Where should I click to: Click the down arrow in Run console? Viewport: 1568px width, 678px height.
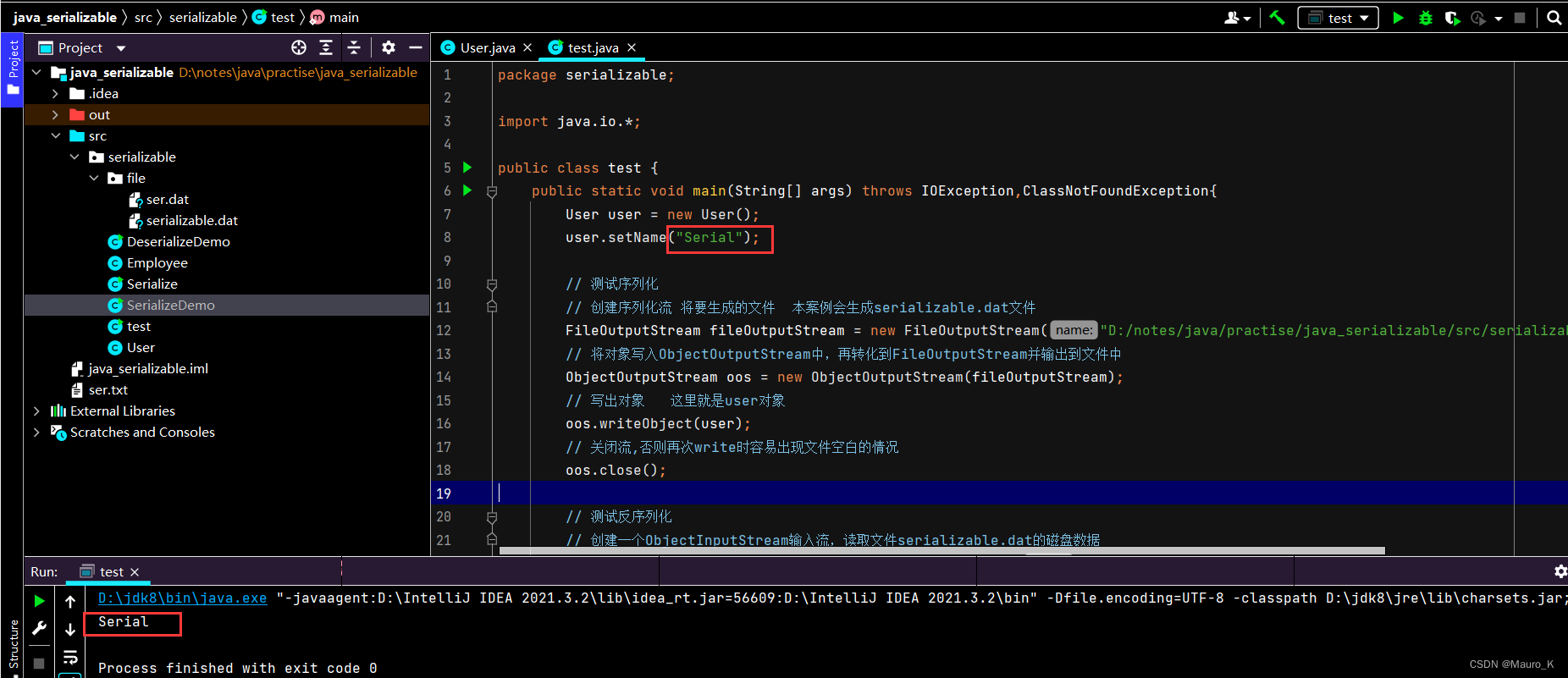click(x=70, y=629)
